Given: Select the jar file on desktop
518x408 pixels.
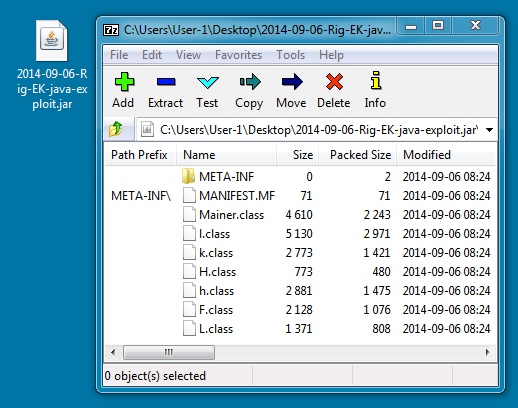Looking at the screenshot, I should [52, 65].
